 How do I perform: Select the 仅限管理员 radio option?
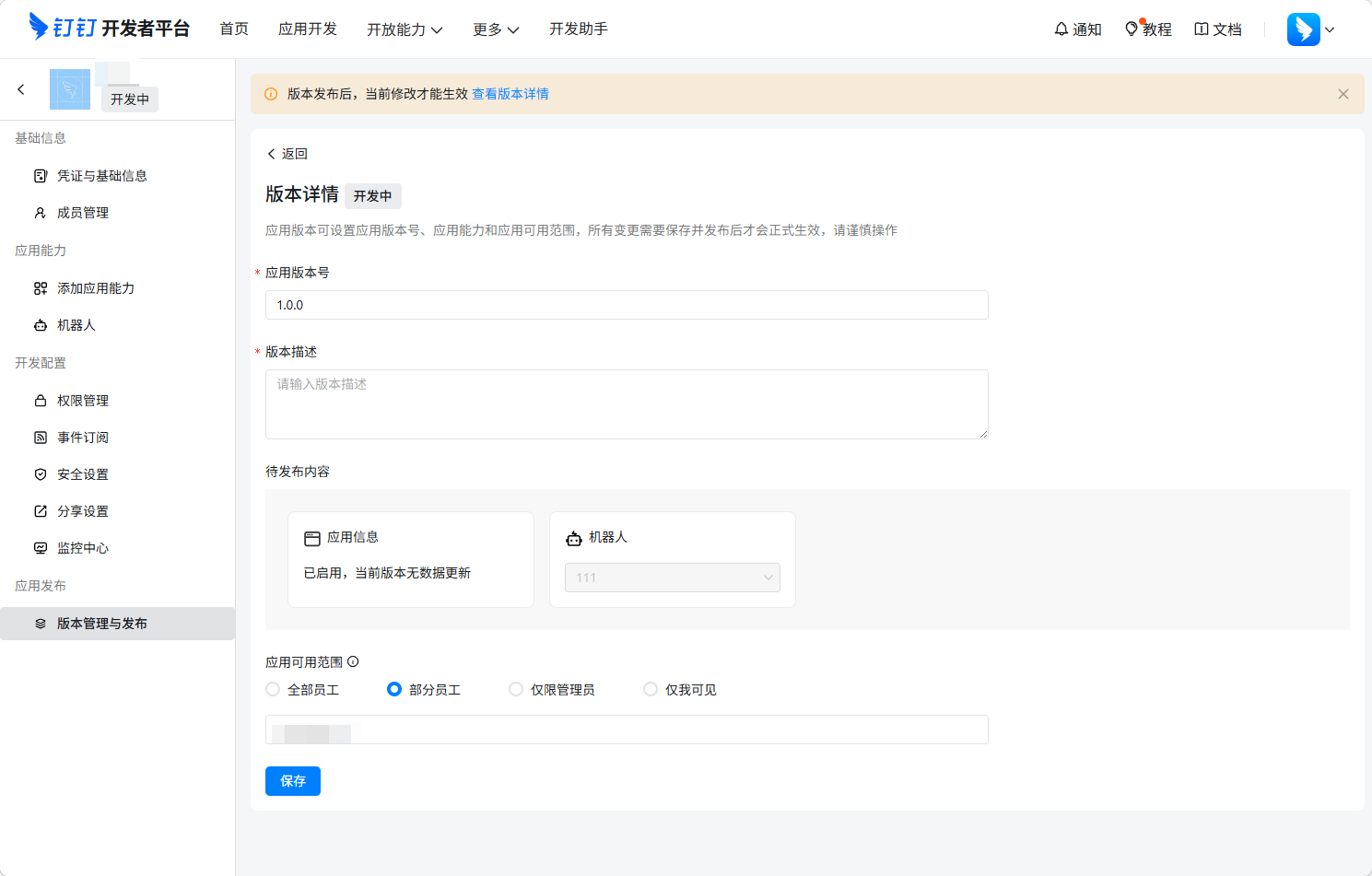point(516,689)
